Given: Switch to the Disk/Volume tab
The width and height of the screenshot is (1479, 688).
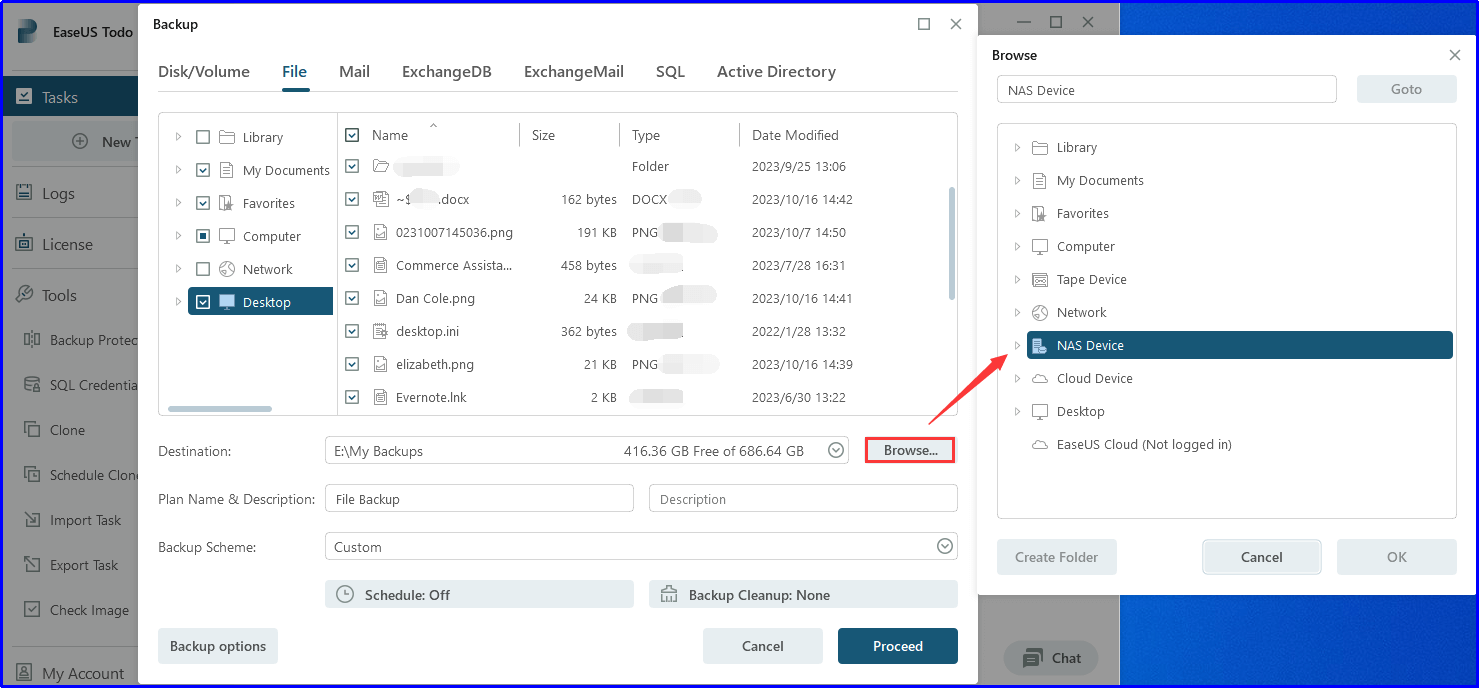Looking at the screenshot, I should coord(204,72).
